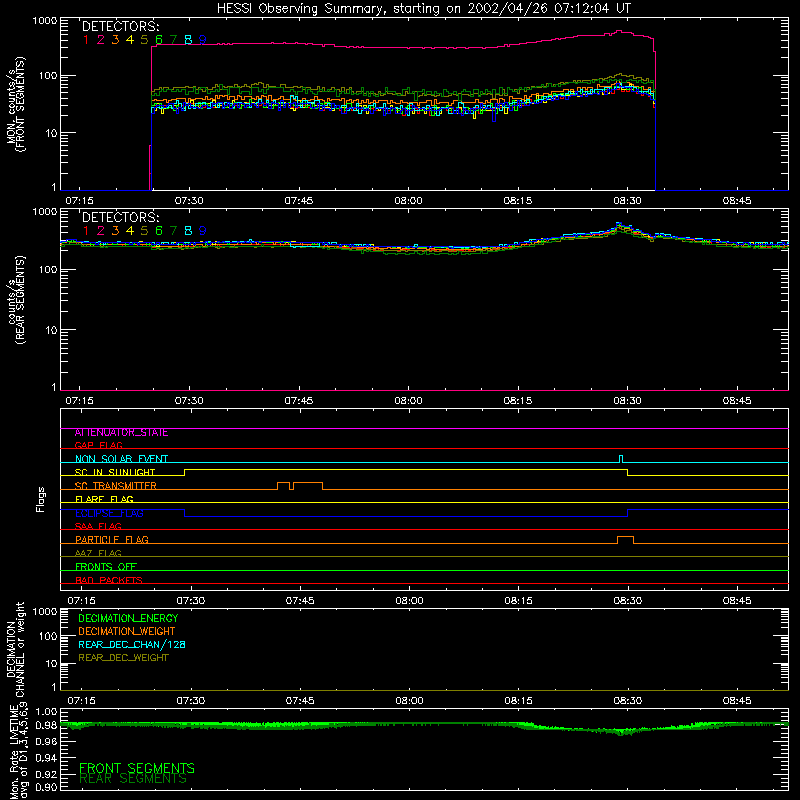Click the DECIMATION CHANNEL or weight axis title

point(16,649)
